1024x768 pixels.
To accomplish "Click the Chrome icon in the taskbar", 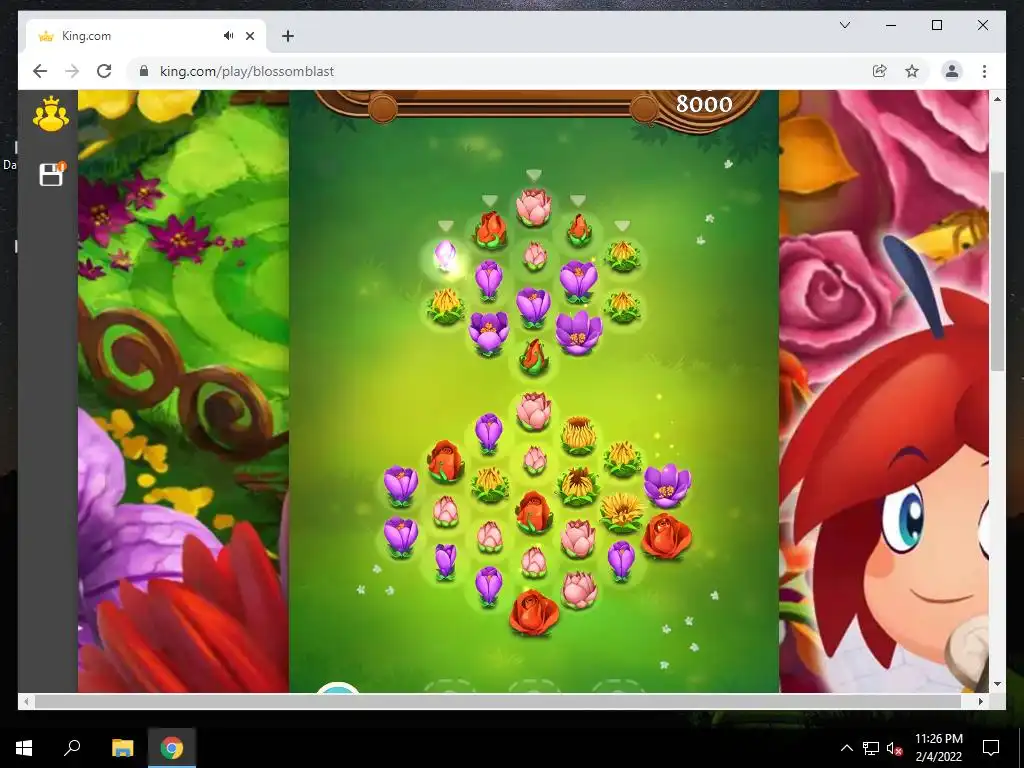I will pyautogui.click(x=171, y=748).
